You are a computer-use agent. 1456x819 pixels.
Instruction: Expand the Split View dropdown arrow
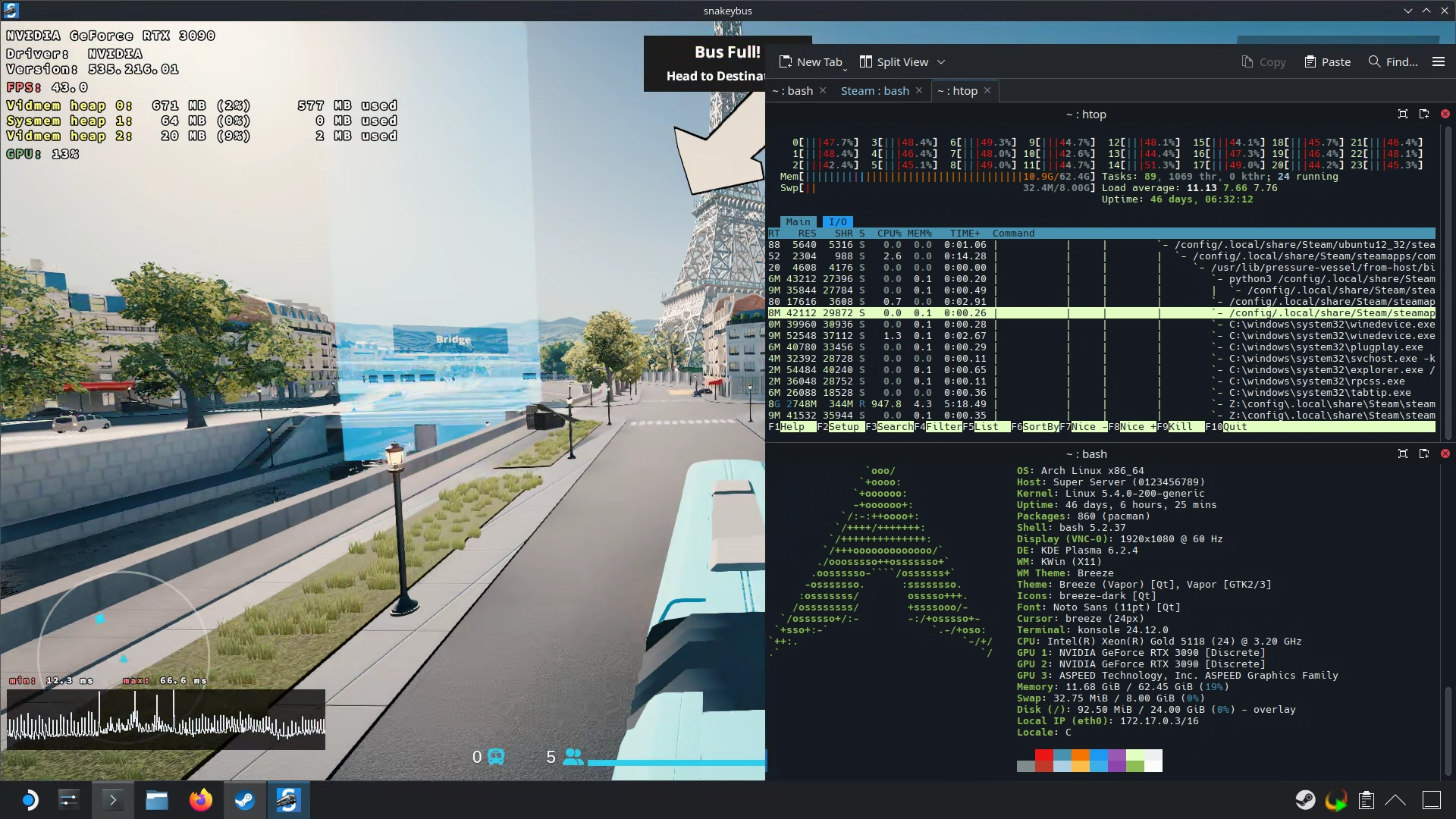[x=941, y=62]
